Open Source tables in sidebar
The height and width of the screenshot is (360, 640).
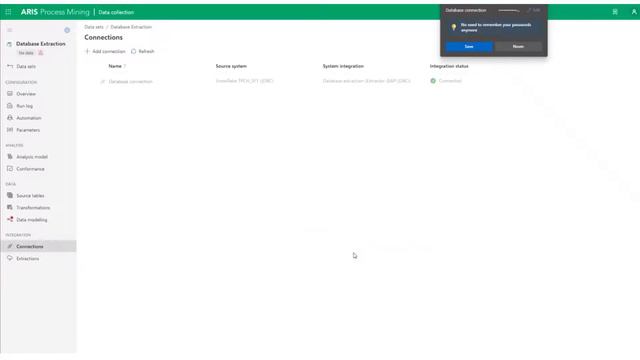coord(30,196)
